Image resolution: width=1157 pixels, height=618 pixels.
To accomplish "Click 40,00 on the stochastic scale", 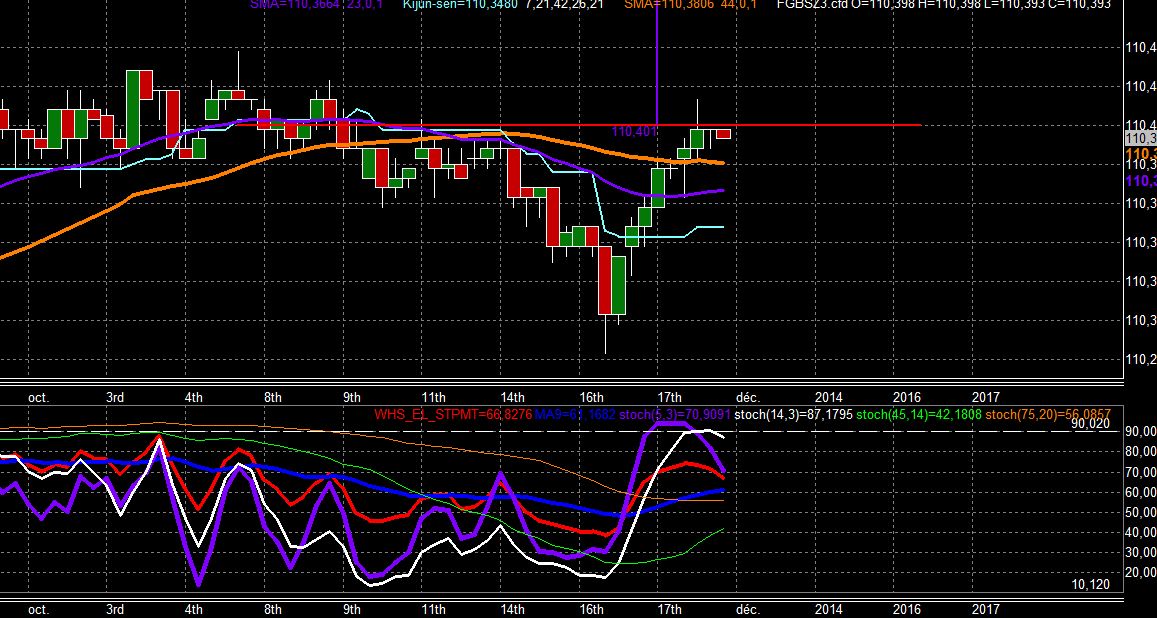I will pyautogui.click(x=1142, y=532).
